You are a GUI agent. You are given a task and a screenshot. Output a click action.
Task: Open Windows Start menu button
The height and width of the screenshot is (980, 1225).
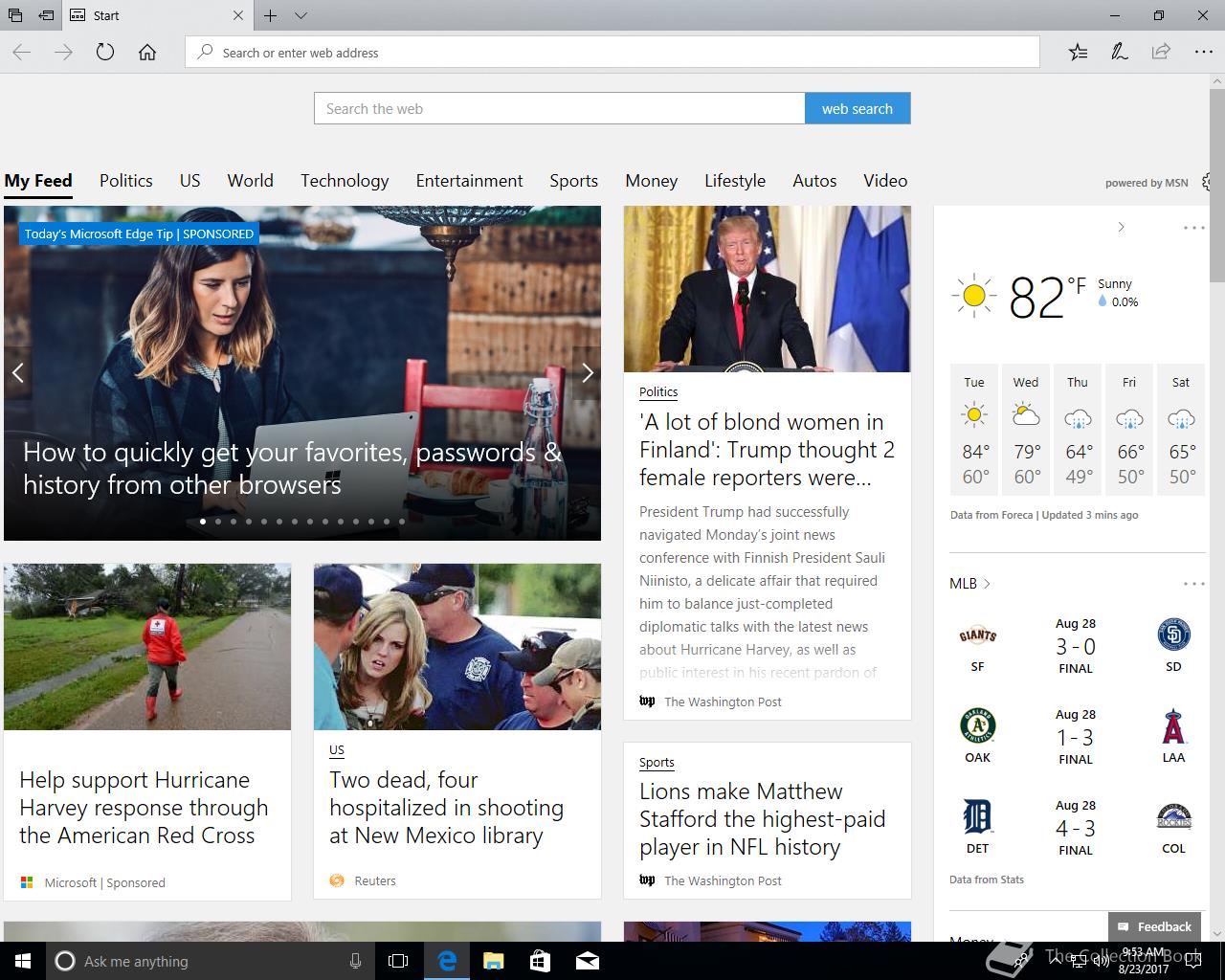[x=23, y=961]
